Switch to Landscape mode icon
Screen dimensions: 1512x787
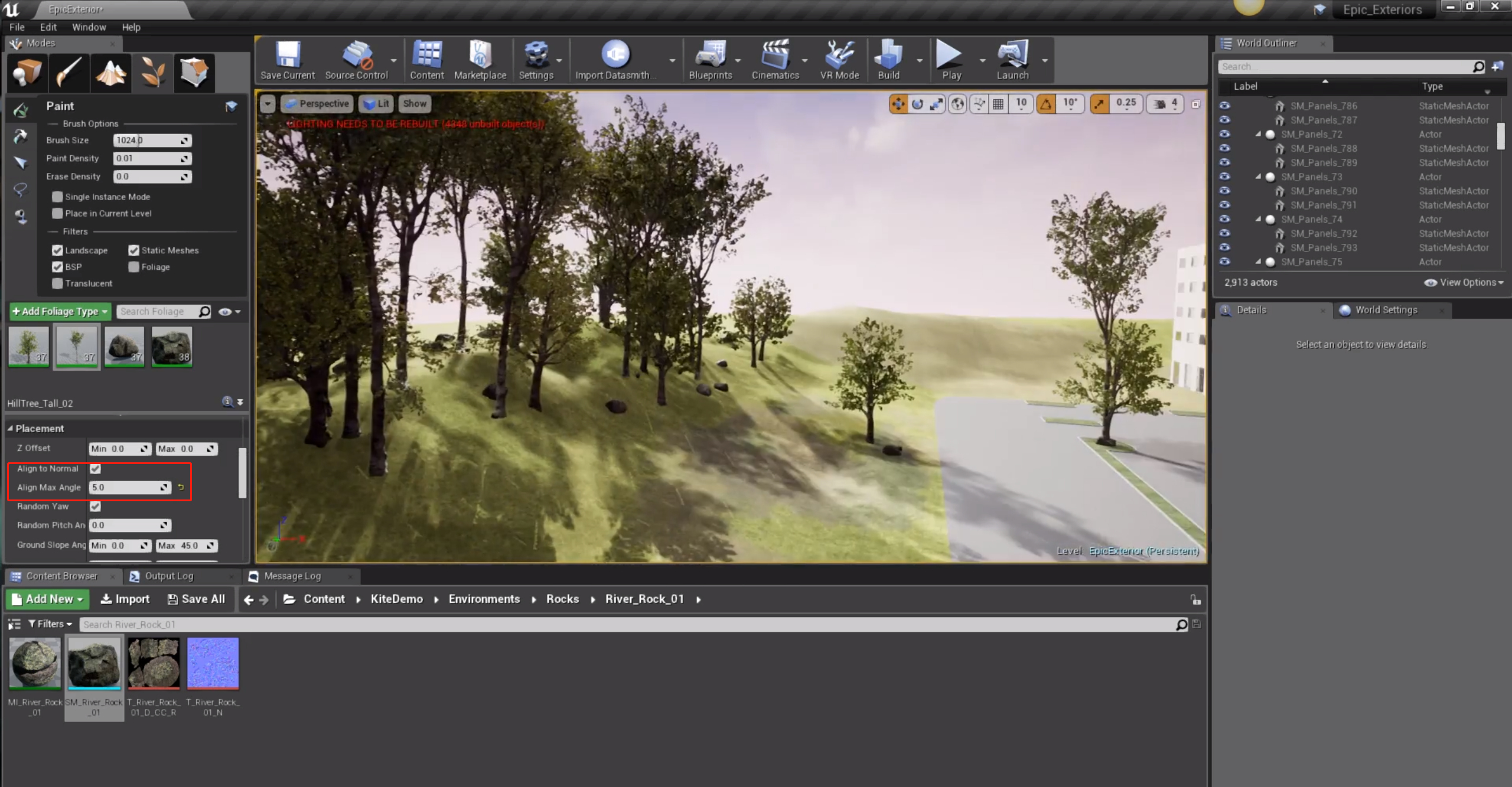[111, 73]
